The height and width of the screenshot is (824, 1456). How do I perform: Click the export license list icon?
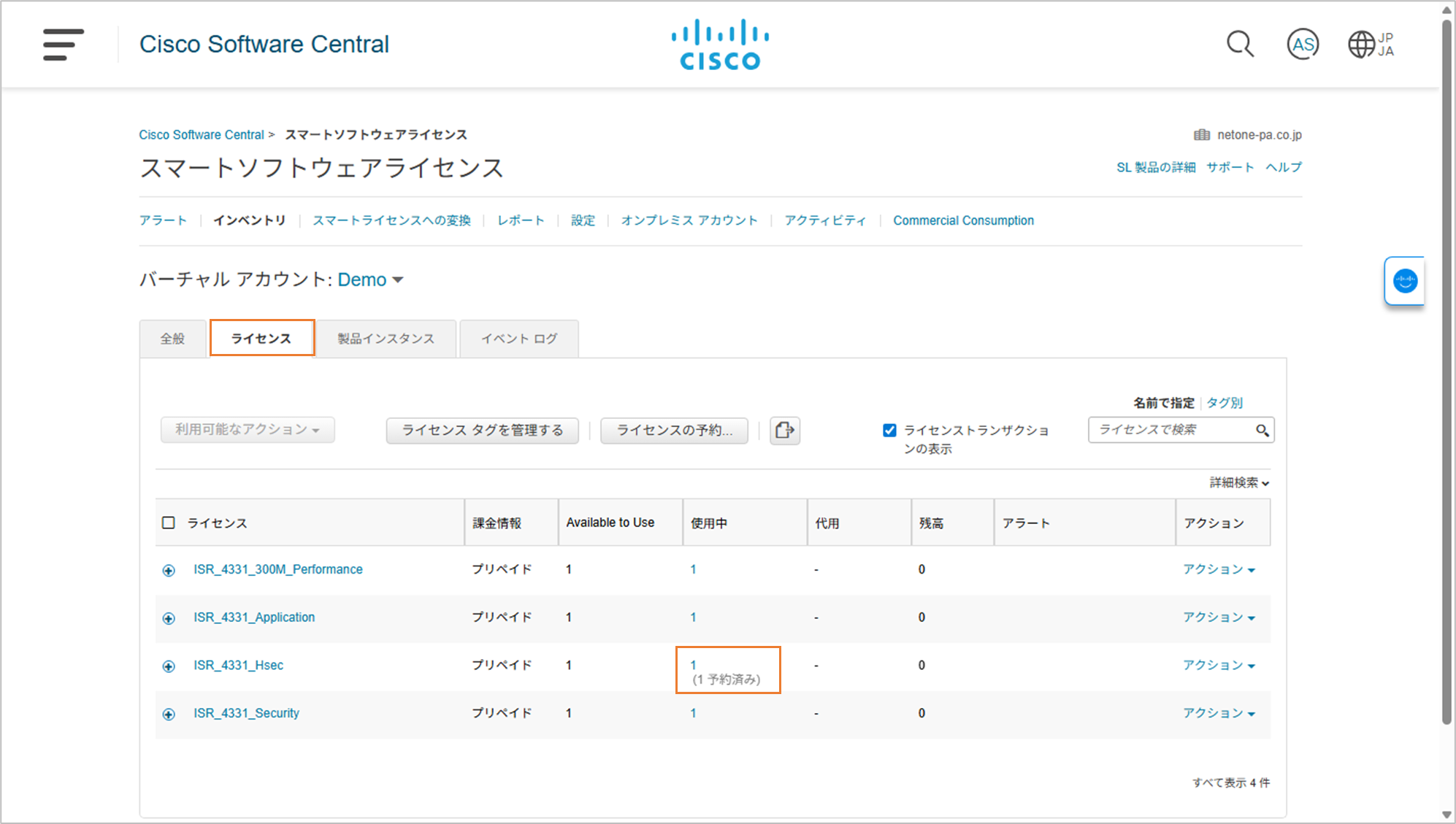pos(784,430)
